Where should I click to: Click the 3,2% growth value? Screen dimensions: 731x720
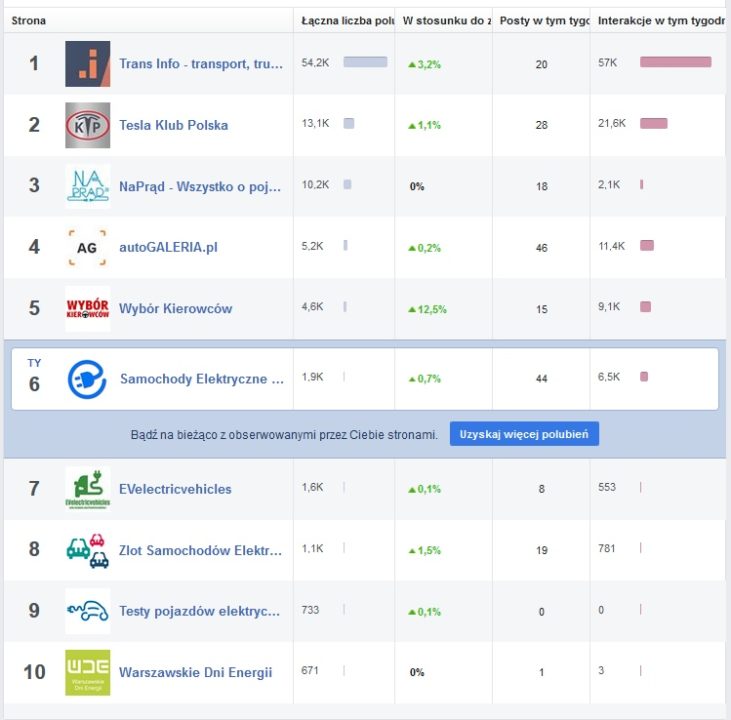424,64
